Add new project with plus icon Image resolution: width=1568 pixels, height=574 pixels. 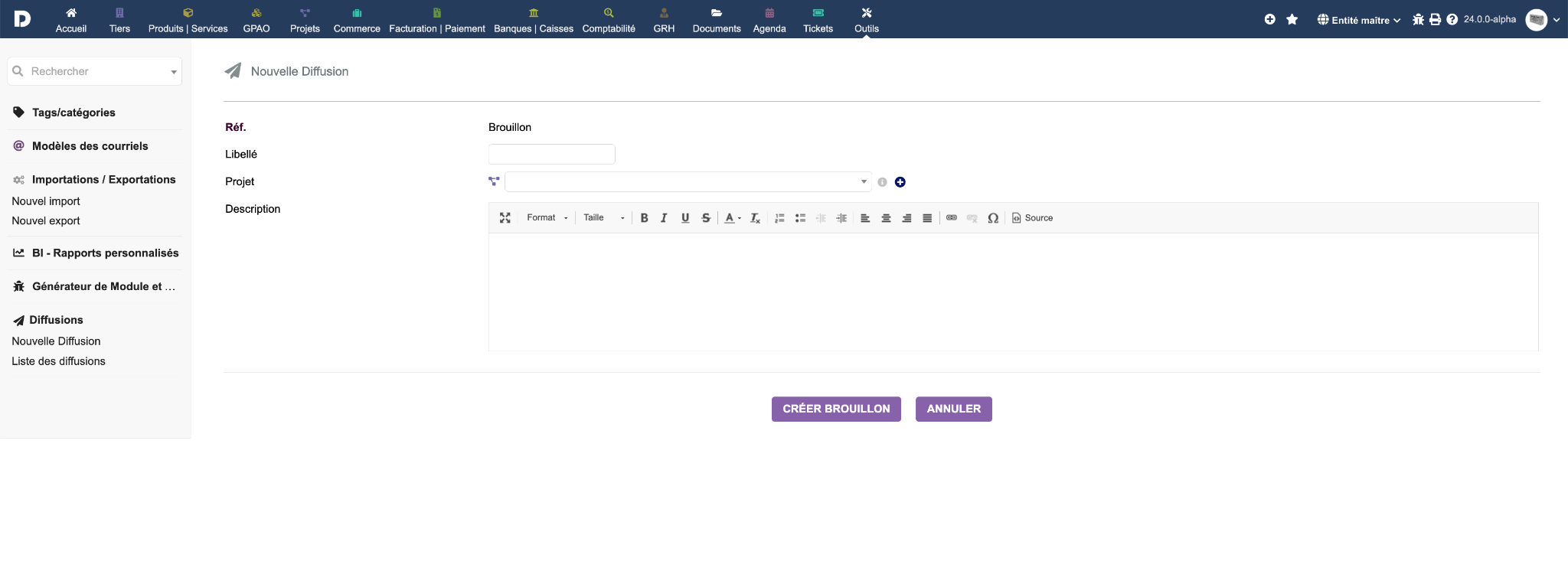click(900, 182)
